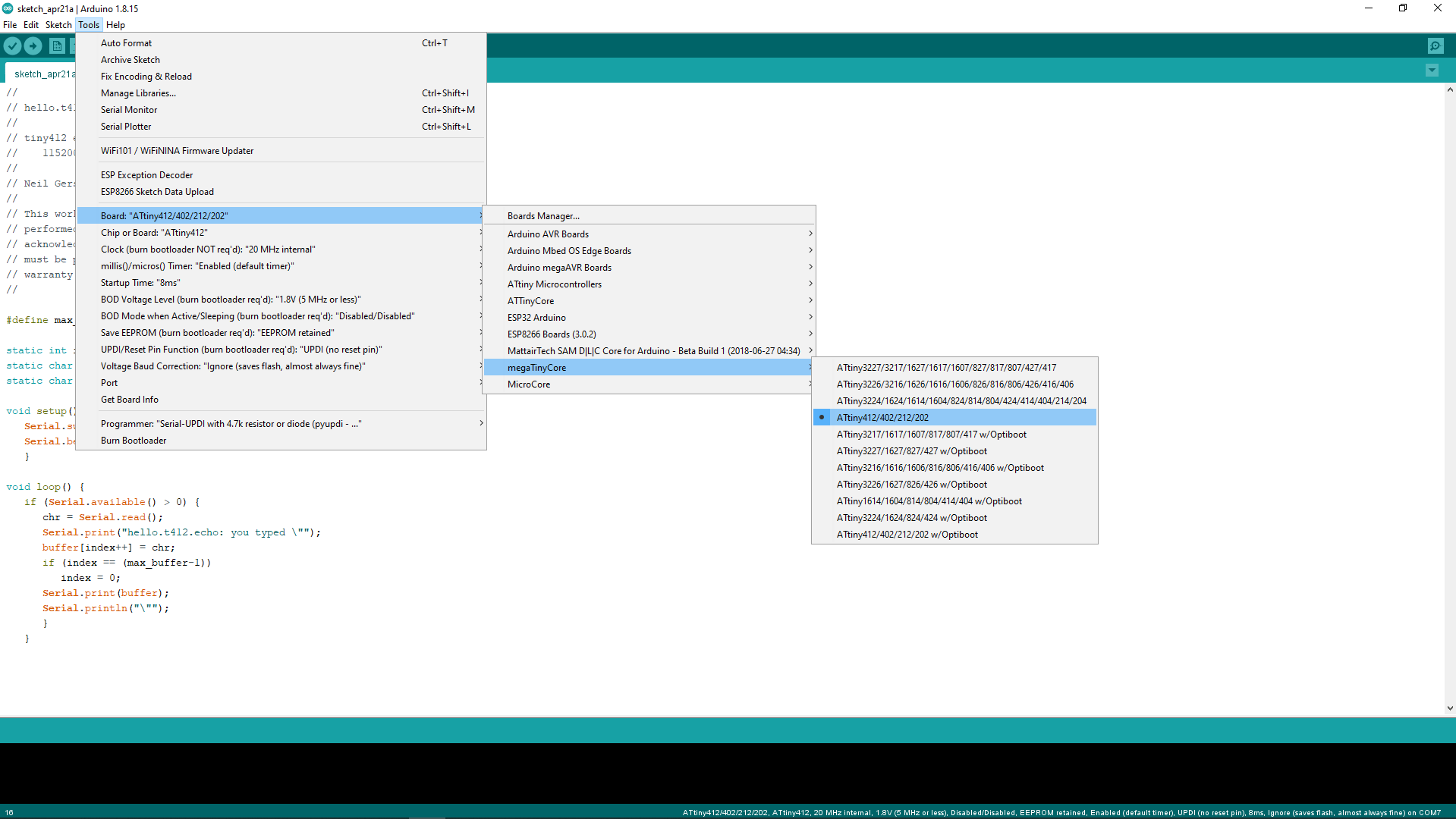The width and height of the screenshot is (1456, 819).
Task: Select ATtiny3217/1617/1607/817/807/417 w/Optiboot
Action: (954, 435)
